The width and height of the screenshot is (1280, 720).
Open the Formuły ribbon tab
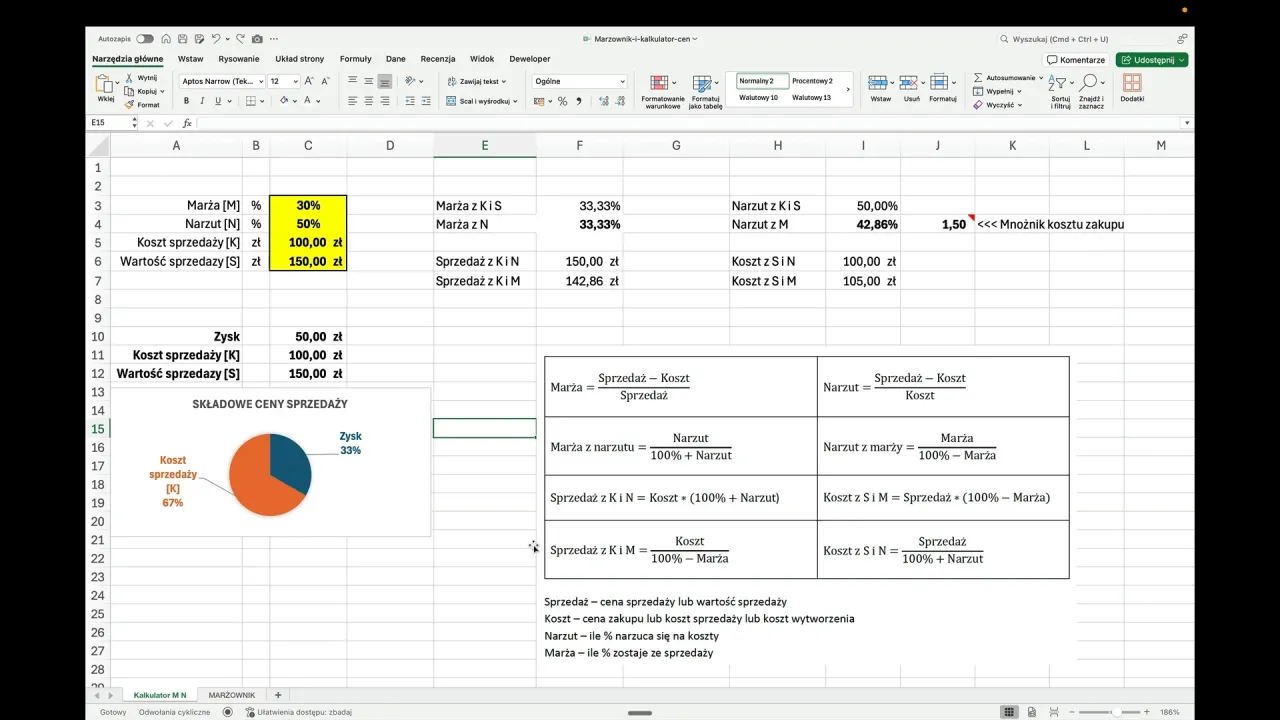click(x=355, y=59)
